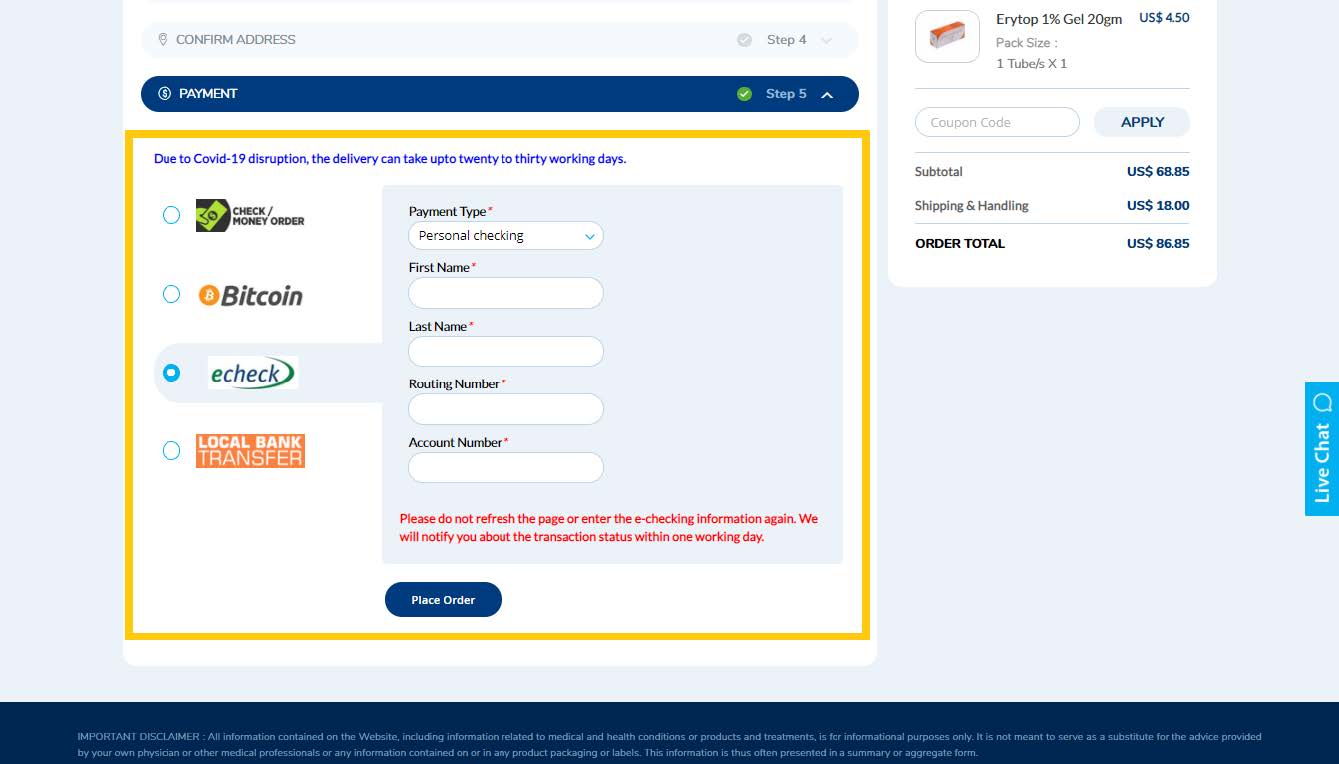Viewport: 1339px width, 764px height.
Task: Click the Payment dollar icon
Action: tap(165, 93)
